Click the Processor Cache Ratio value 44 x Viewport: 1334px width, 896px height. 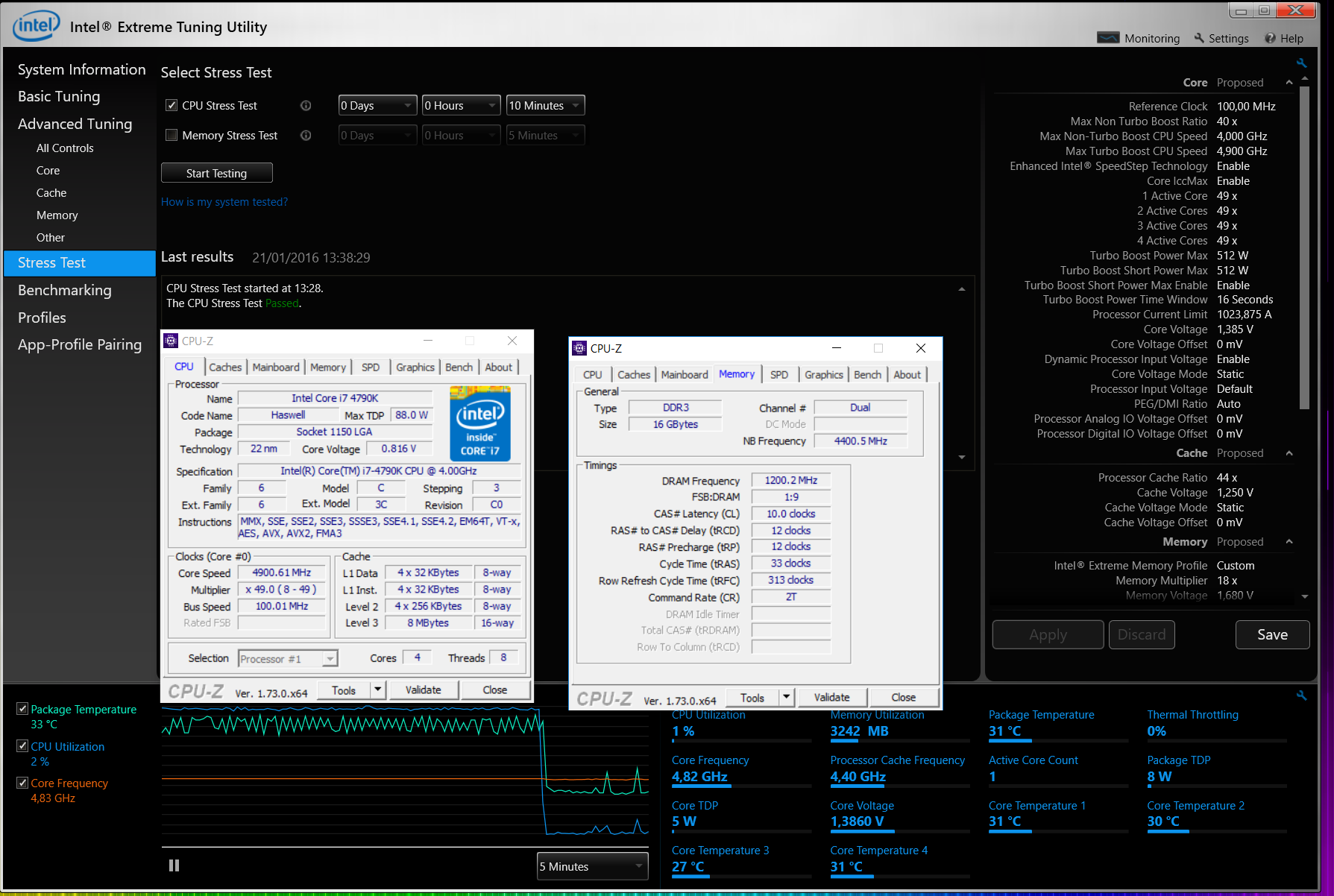[x=1227, y=478]
